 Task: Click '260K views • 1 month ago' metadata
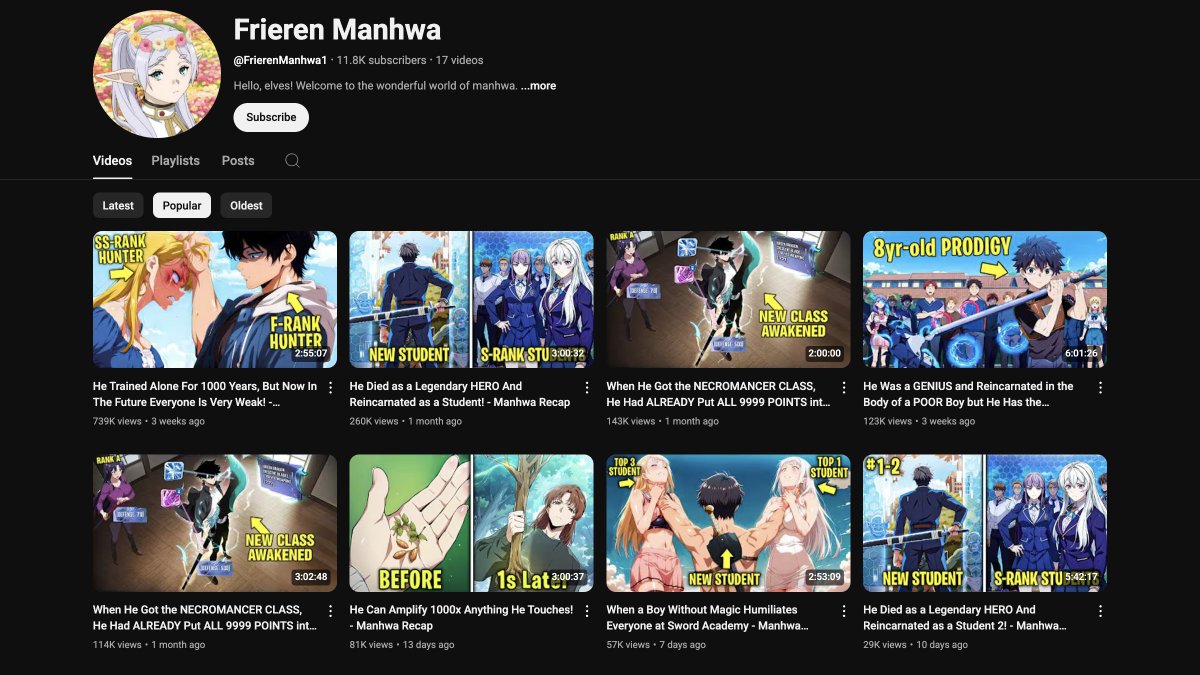(x=406, y=421)
